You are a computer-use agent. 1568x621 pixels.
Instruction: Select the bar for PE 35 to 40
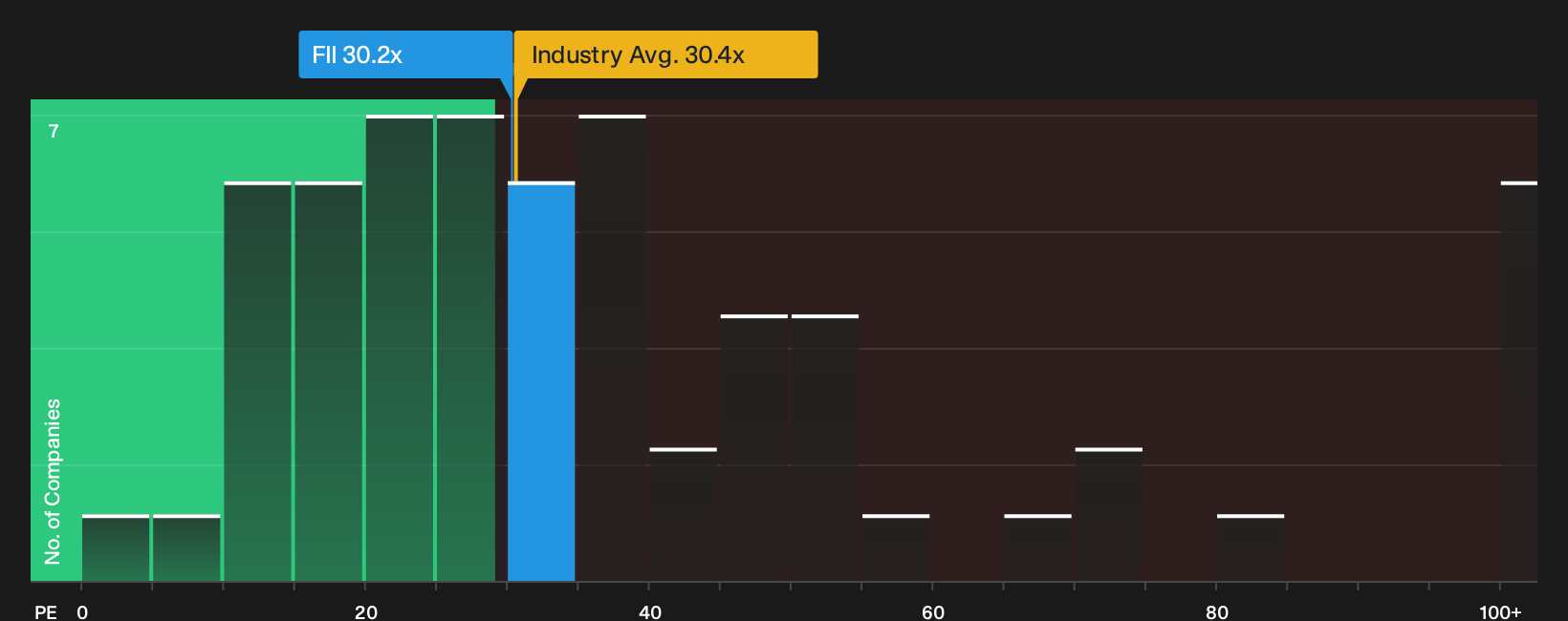612,348
